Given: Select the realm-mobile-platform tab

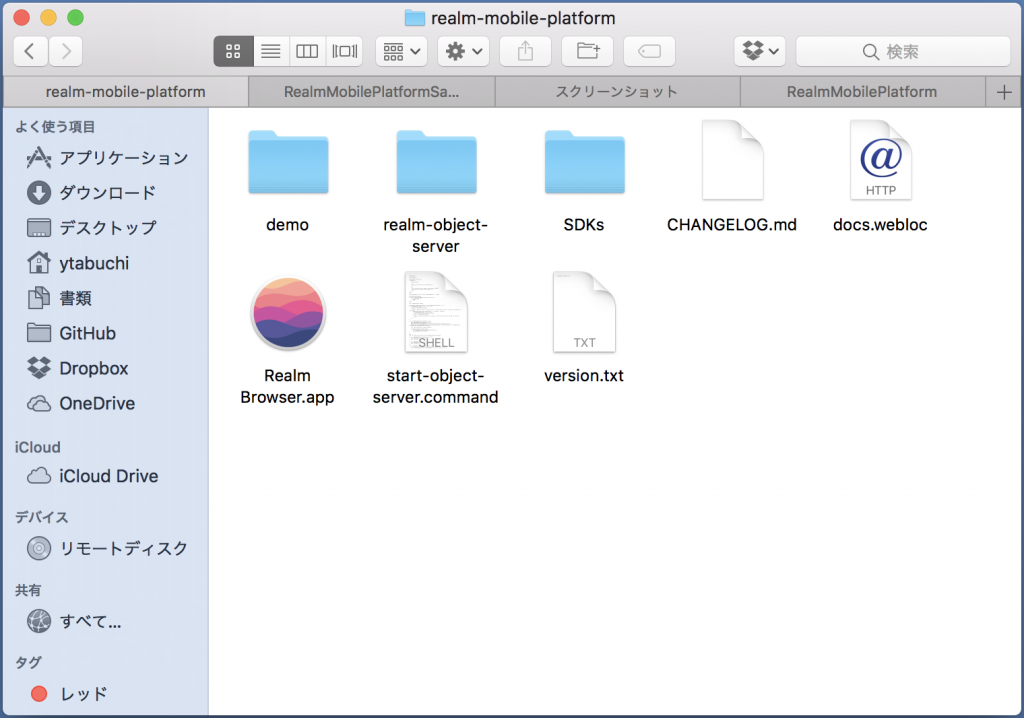Looking at the screenshot, I should point(125,92).
